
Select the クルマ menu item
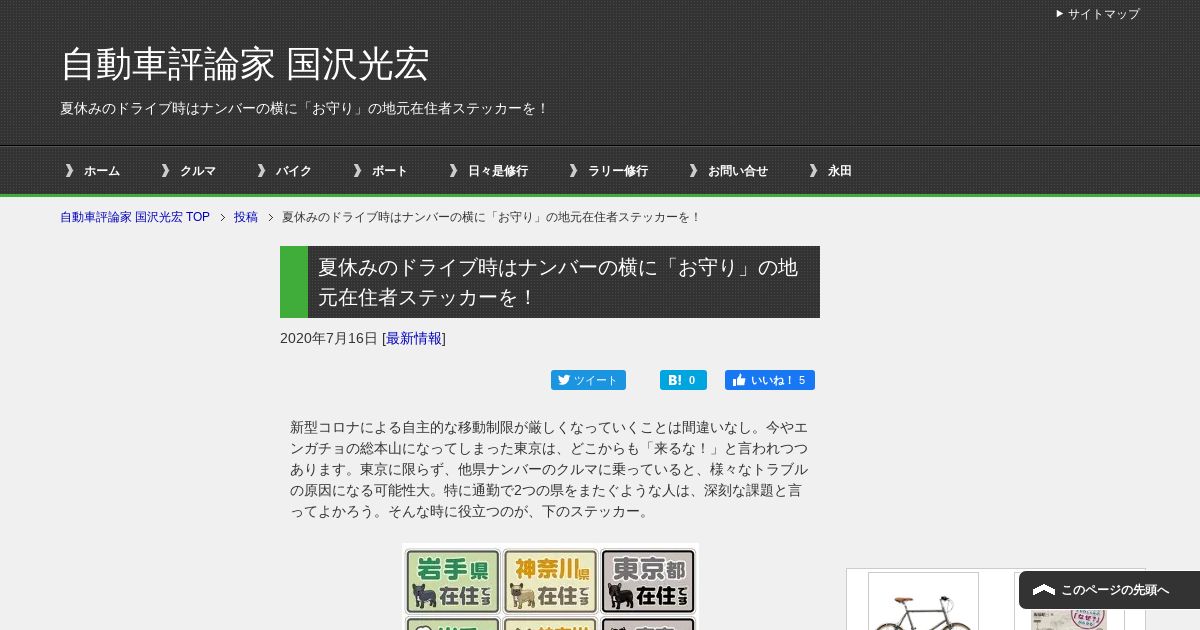pyautogui.click(x=198, y=171)
